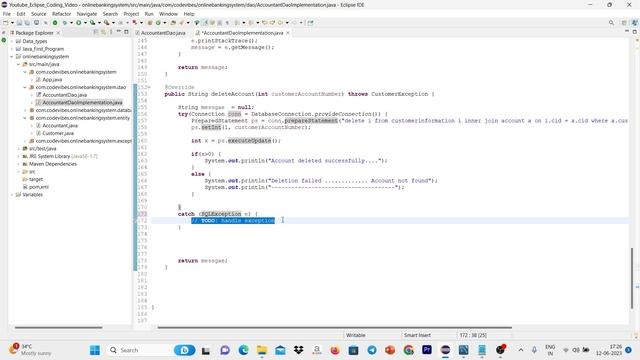
Task: Click Open Perspective icon at top right
Action: (x=624, y=23)
